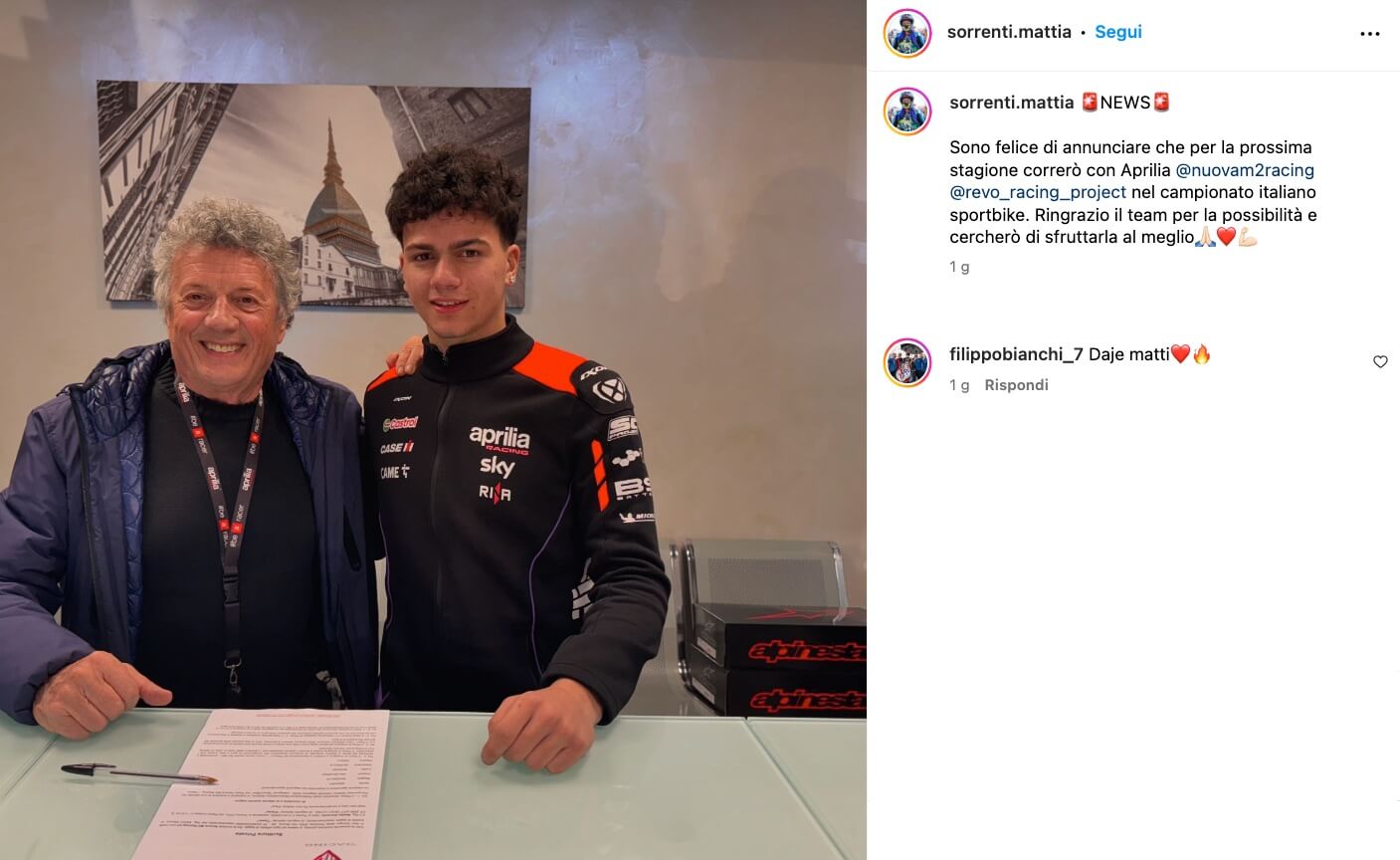Open the caption's 1 g timestamp

tap(959, 267)
